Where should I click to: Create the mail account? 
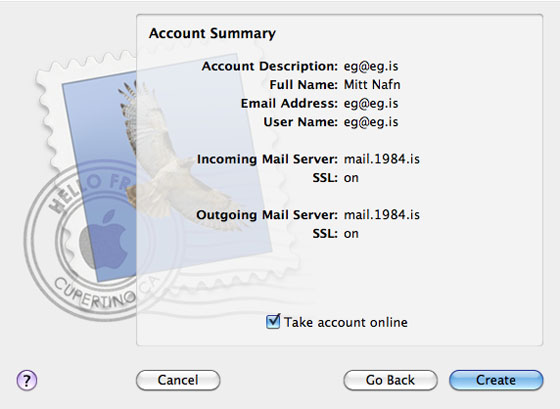pos(496,380)
